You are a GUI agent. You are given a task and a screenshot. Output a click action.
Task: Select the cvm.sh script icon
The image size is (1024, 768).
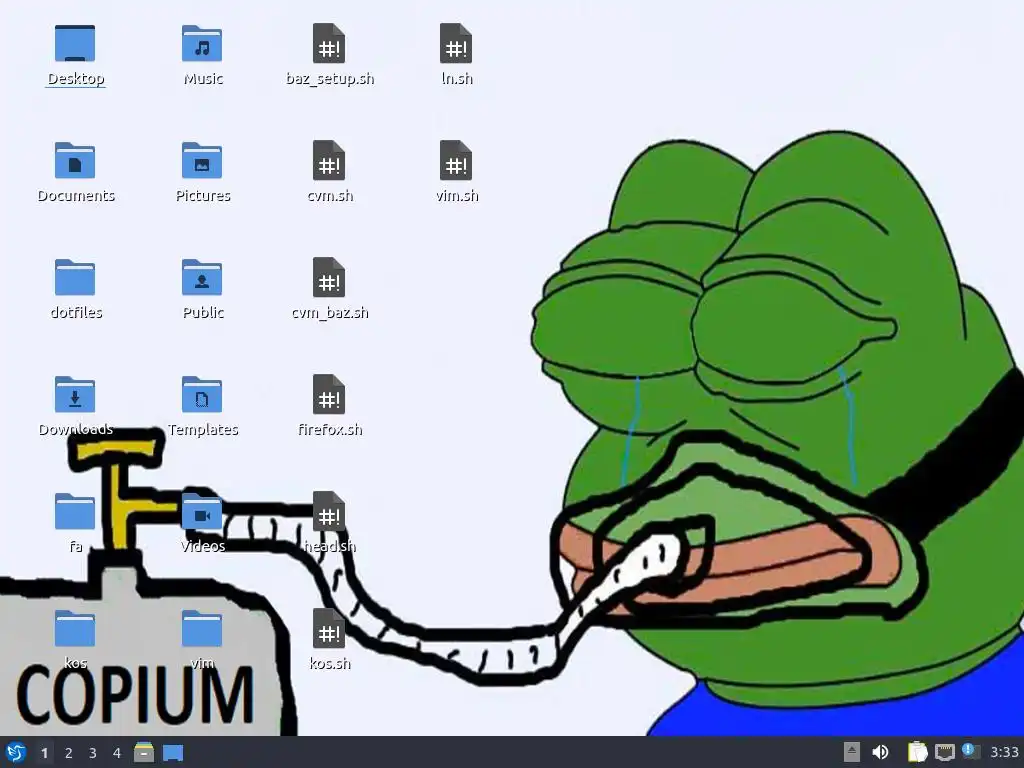pos(328,161)
